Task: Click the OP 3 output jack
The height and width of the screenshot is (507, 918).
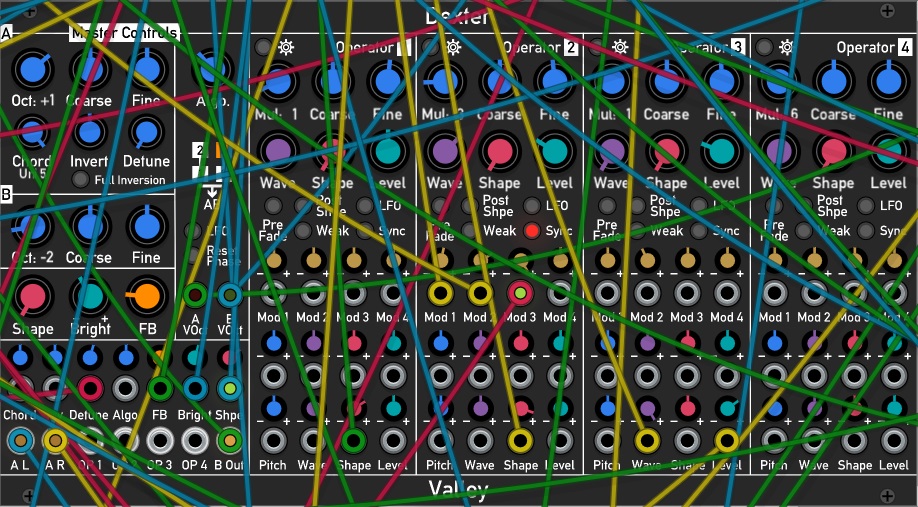Action: click(160, 441)
